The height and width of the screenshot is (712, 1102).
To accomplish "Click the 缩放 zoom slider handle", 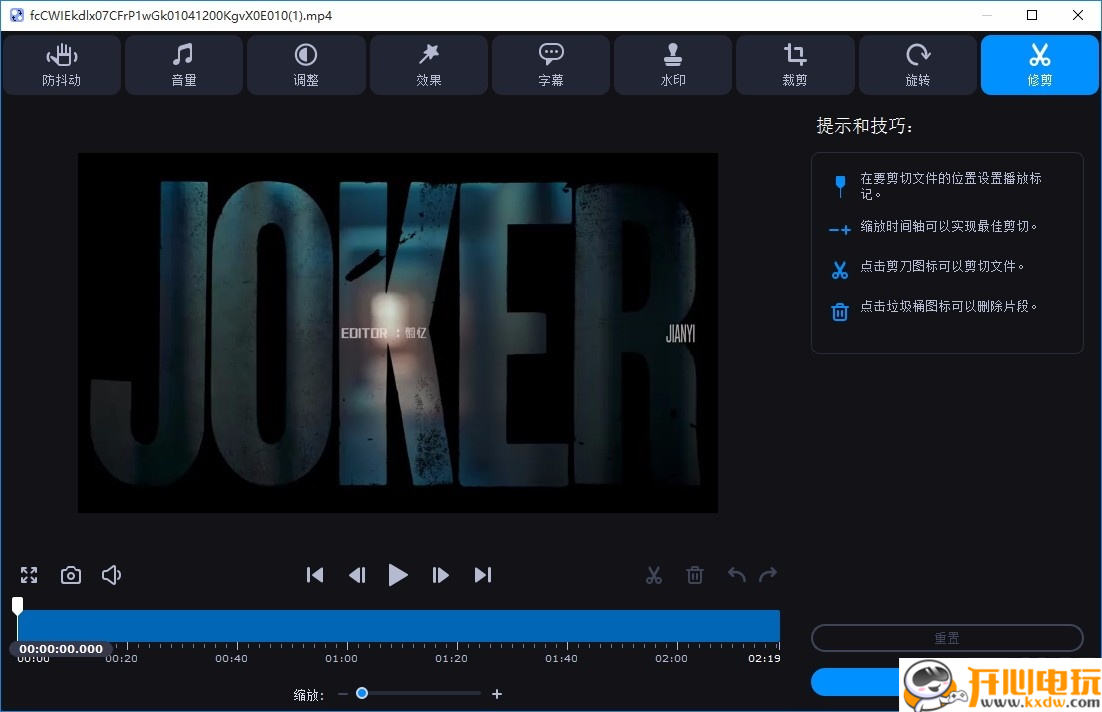I will coord(362,693).
